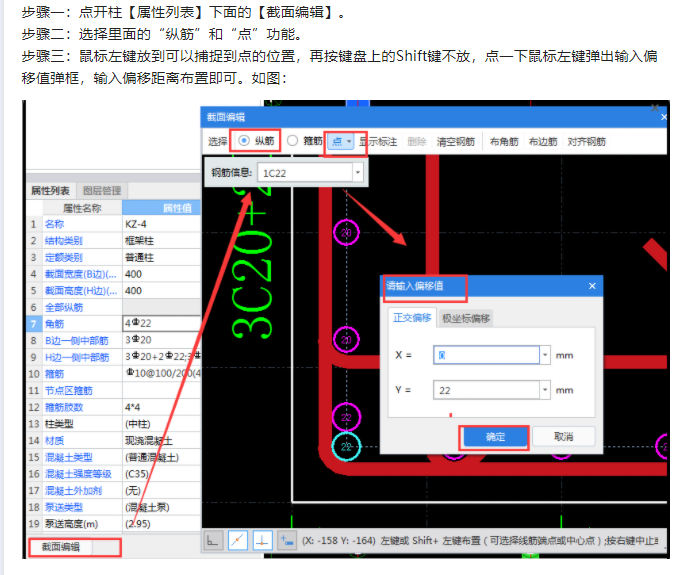693x575 pixels.
Task: Click the 混凝土强度等级 property link
Action: point(78,474)
